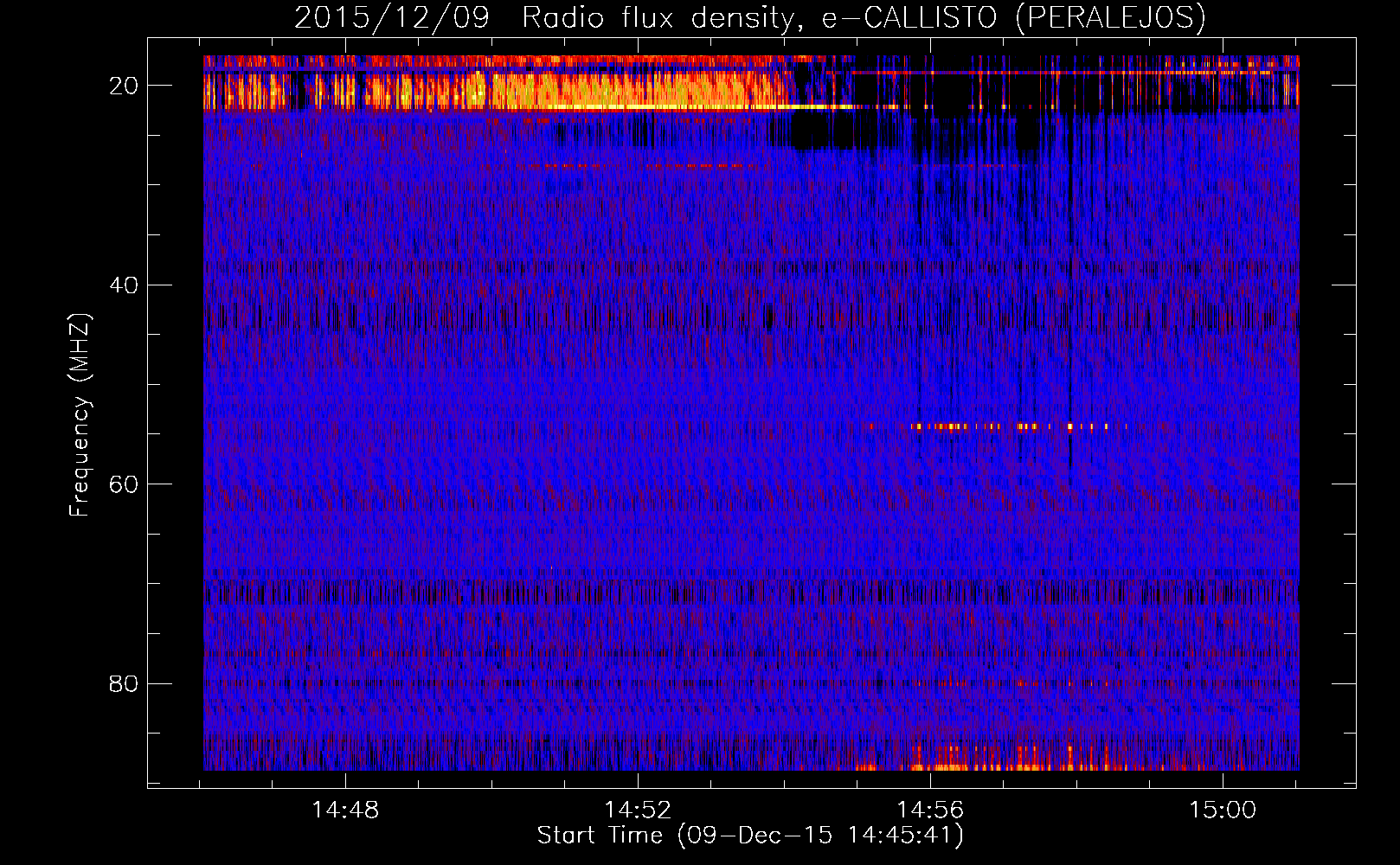Click the 80 tick label on frequency axis
The width and height of the screenshot is (1400, 865).
tap(124, 683)
